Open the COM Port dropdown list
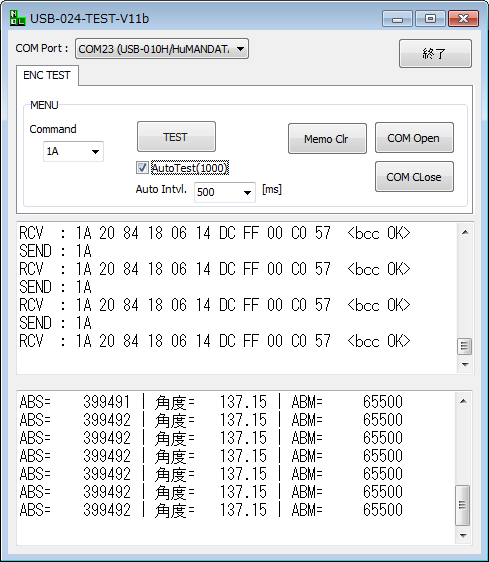Viewport: 489px width, 562px height. point(162,49)
